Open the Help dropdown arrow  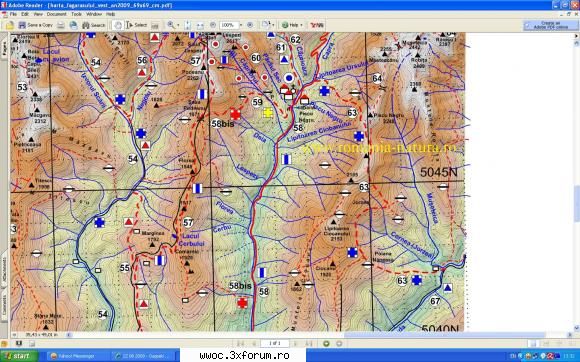(301, 25)
